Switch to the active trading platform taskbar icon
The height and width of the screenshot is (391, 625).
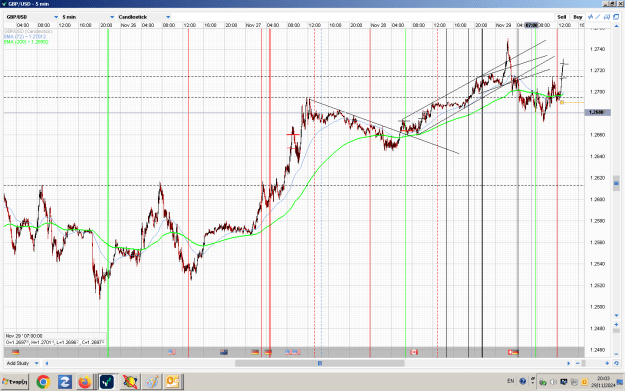click(107, 382)
